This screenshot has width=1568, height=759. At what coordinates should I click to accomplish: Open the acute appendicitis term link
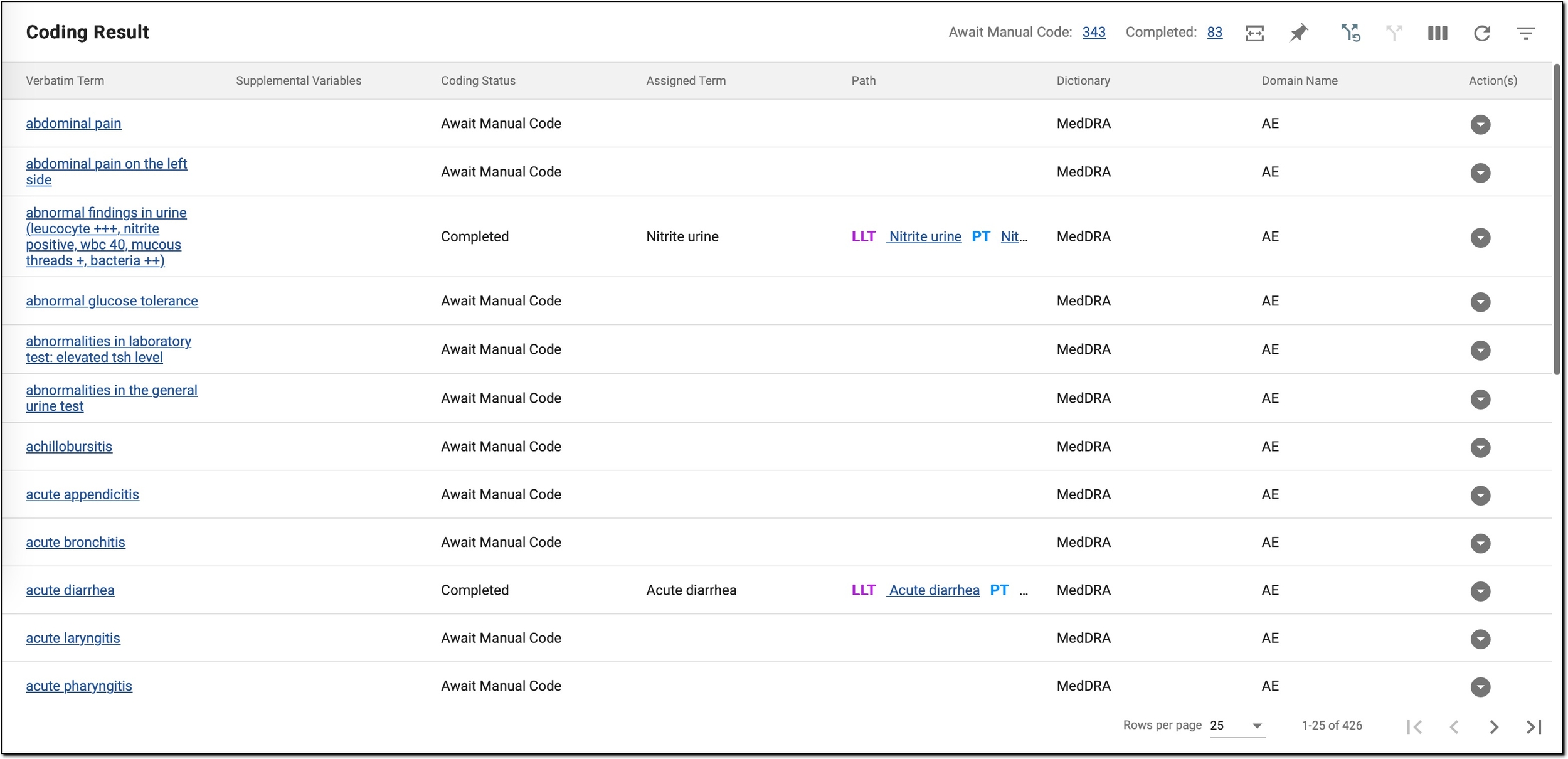coord(82,494)
